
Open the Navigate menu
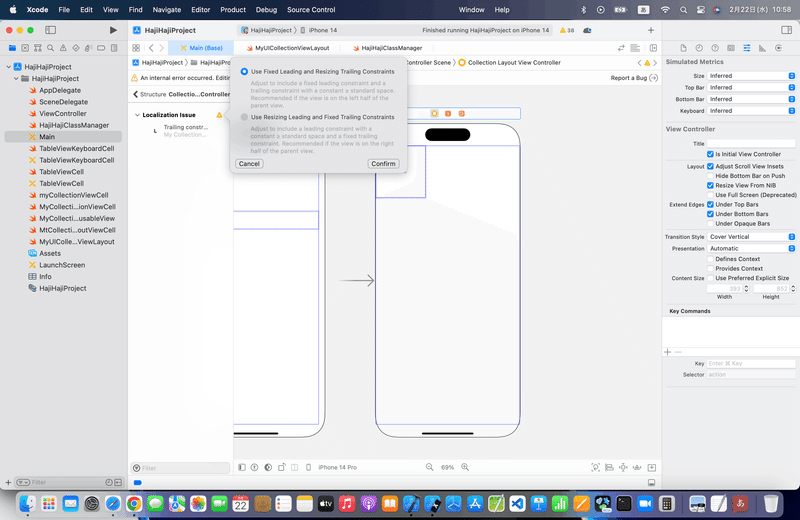(167, 10)
